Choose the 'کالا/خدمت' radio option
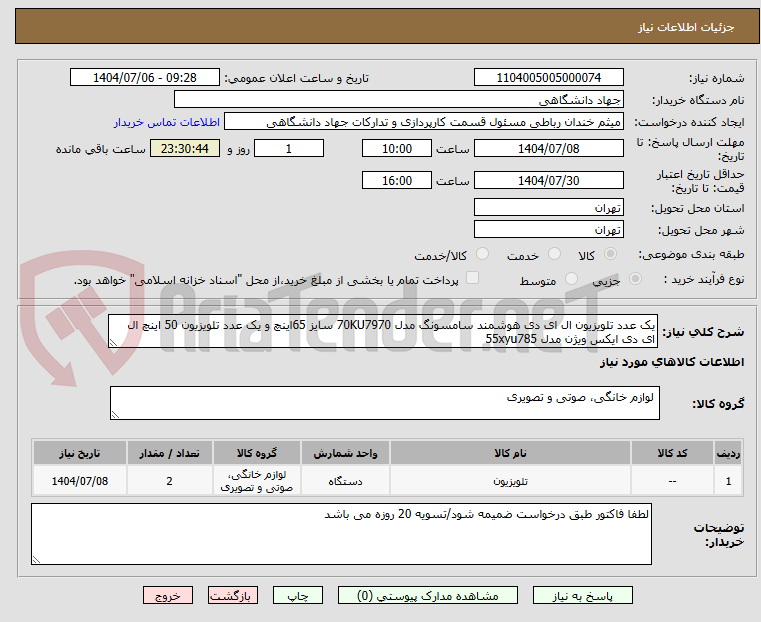Screen dimensions: 761x622 (x=483, y=255)
